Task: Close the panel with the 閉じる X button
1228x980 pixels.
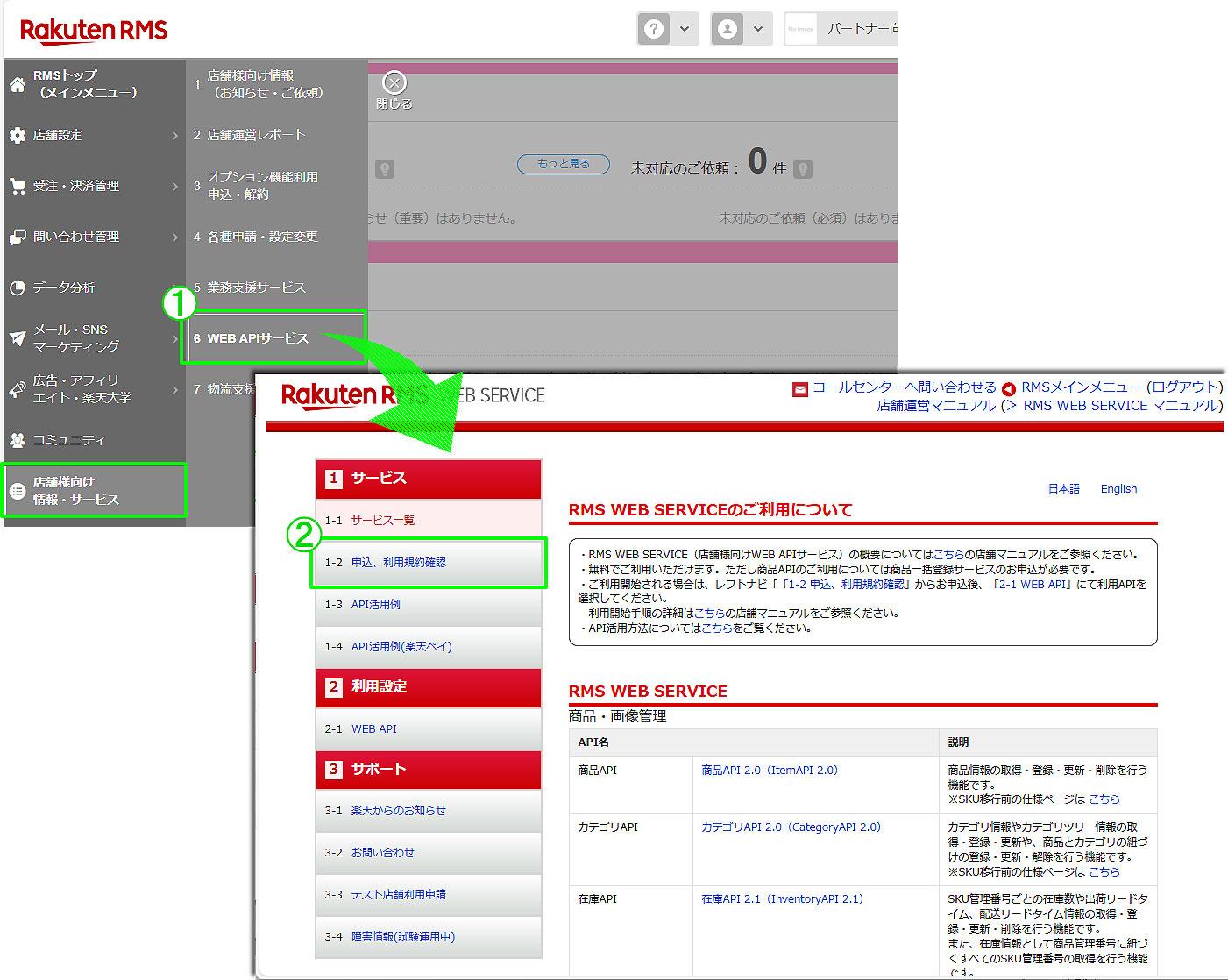Action: (394, 83)
